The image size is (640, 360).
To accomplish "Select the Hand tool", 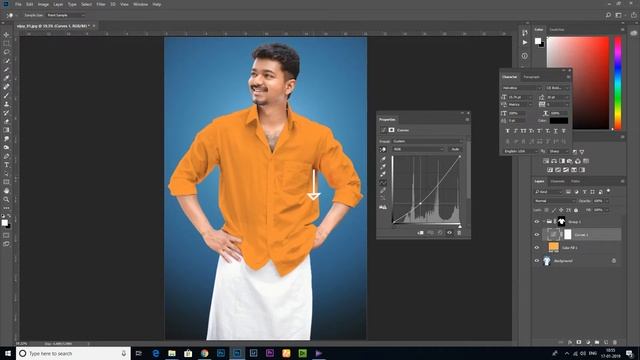I will [x=6, y=191].
